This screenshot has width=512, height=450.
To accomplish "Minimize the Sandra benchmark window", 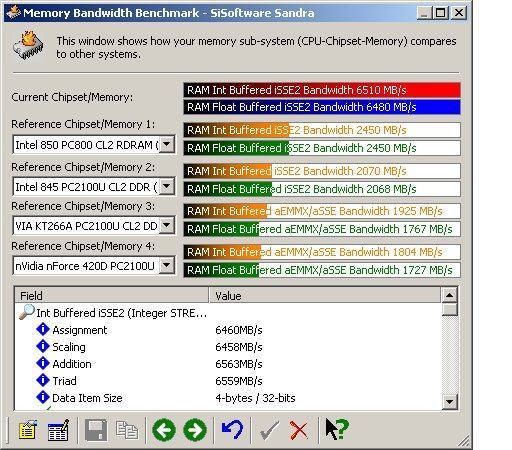I will tap(423, 13).
